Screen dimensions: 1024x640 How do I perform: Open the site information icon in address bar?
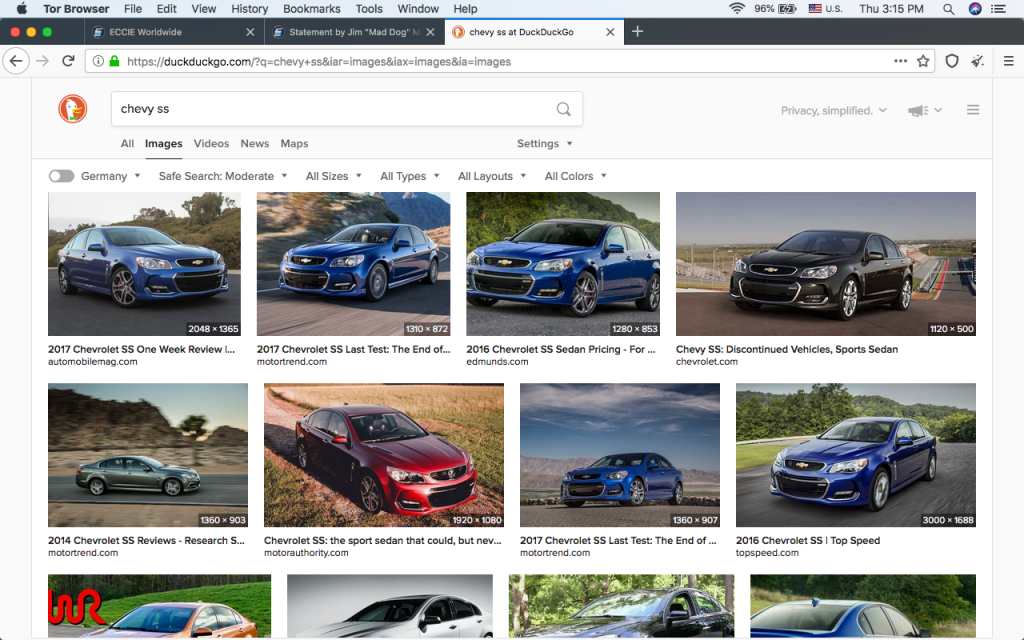click(x=98, y=61)
